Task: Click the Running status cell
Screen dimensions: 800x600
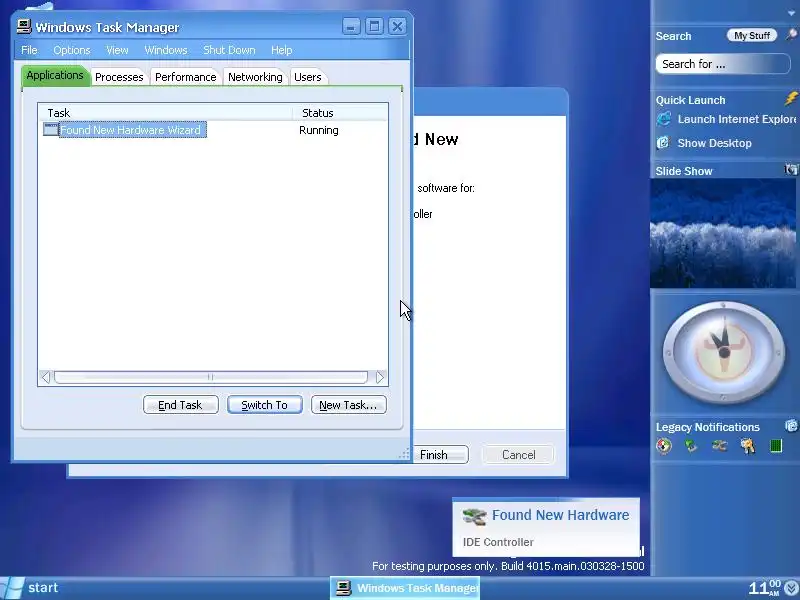Action: (x=319, y=130)
